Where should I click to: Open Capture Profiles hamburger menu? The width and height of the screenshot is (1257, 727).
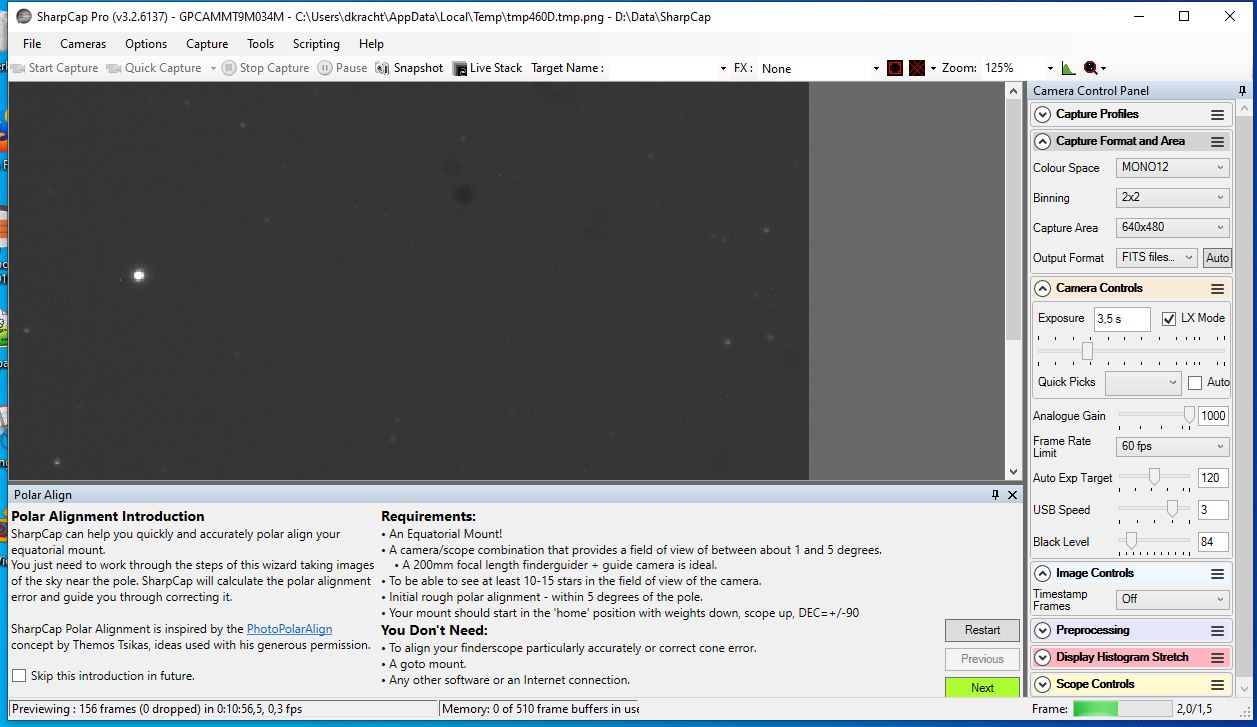click(1217, 115)
